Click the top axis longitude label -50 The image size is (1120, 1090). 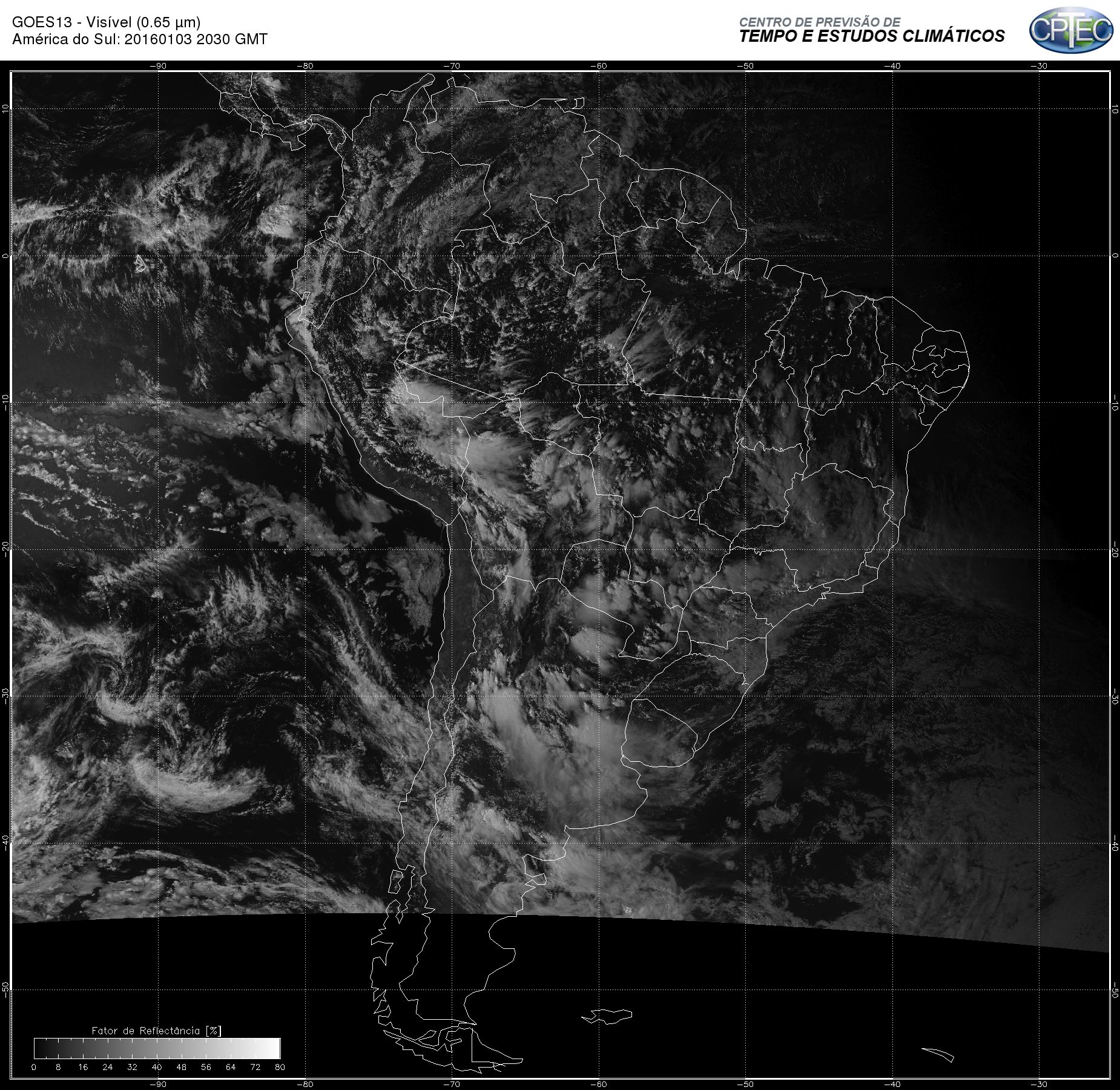tap(745, 66)
